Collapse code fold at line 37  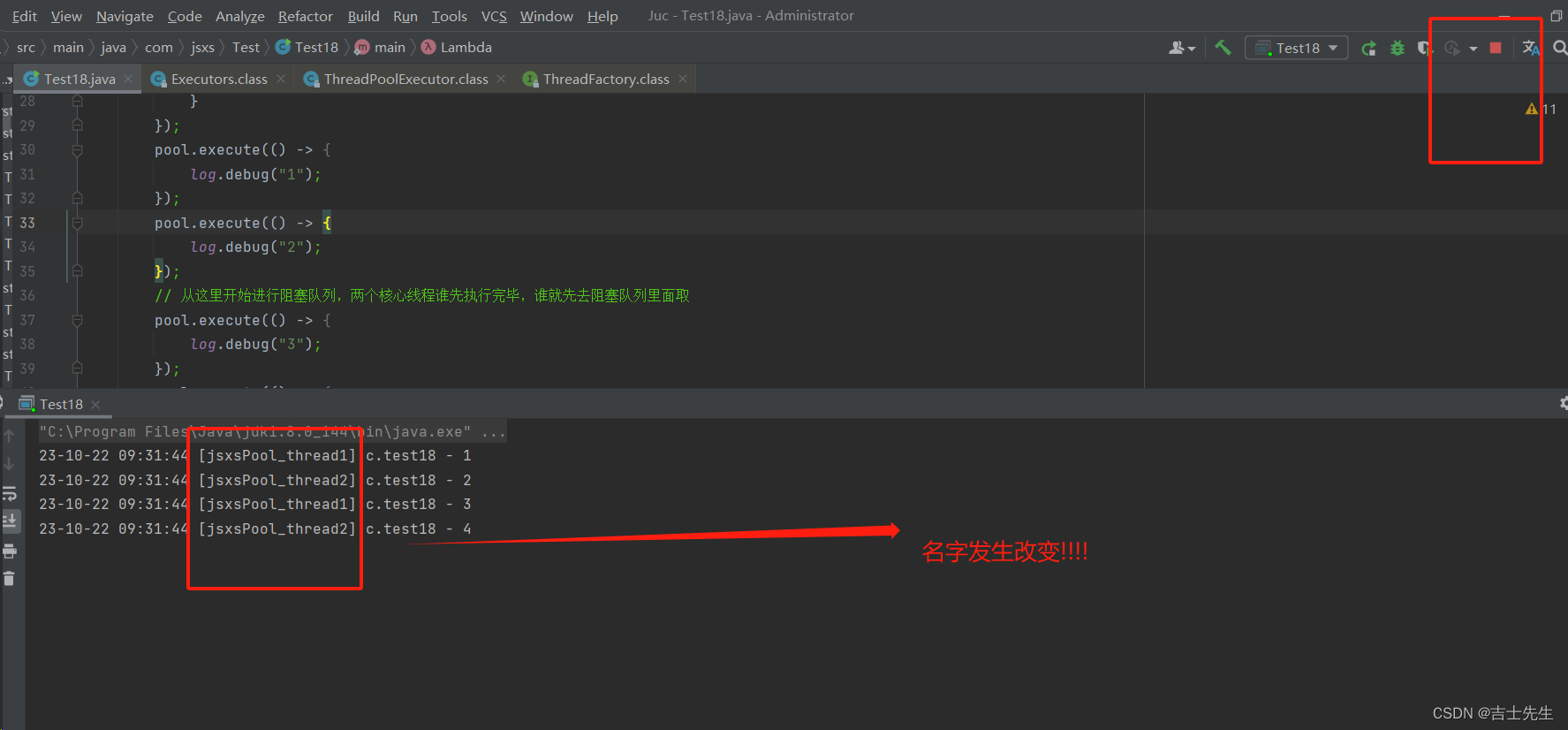pyautogui.click(x=77, y=320)
